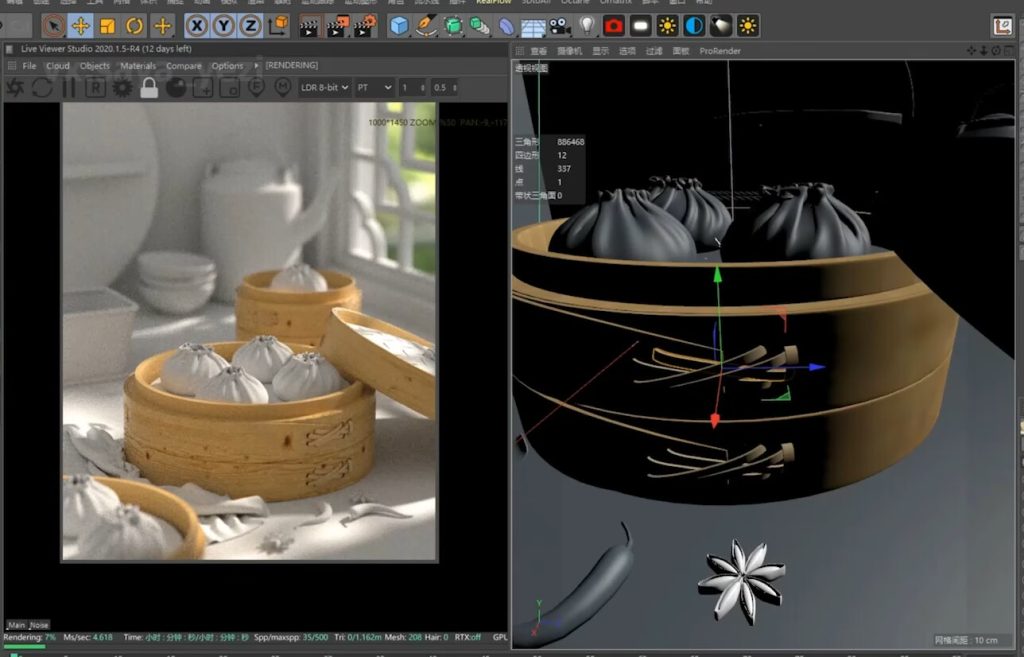Click viewport orbit rotate icon
This screenshot has width=1024, height=657.
pyautogui.click(x=996, y=50)
